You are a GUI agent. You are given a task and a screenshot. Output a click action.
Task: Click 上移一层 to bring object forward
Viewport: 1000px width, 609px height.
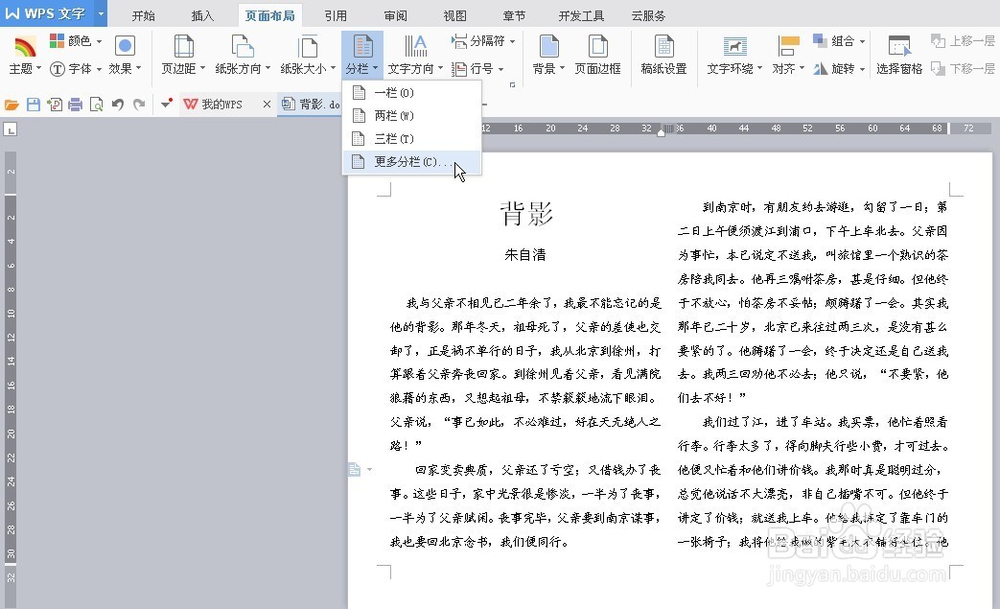coord(964,41)
